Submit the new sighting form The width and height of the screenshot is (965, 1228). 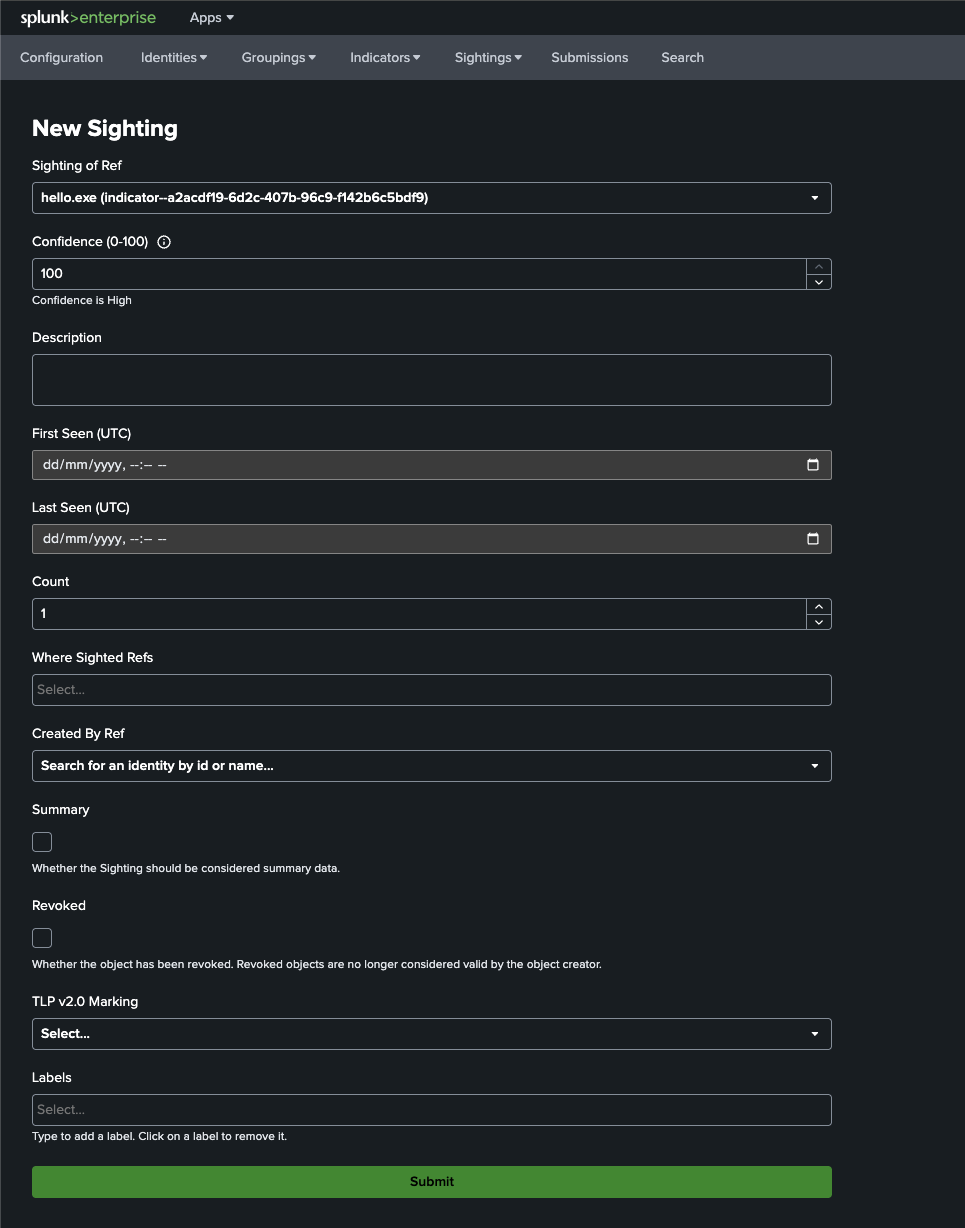[x=432, y=1182]
